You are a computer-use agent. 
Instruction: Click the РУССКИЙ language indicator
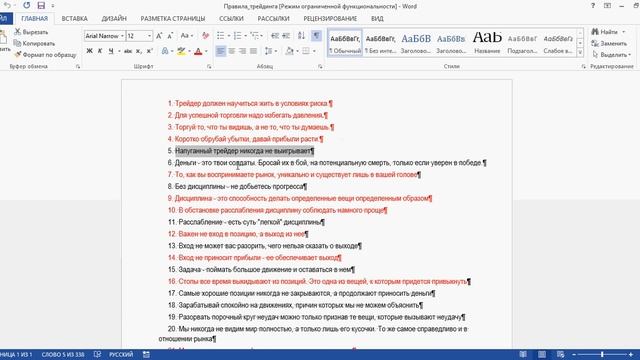(121, 355)
